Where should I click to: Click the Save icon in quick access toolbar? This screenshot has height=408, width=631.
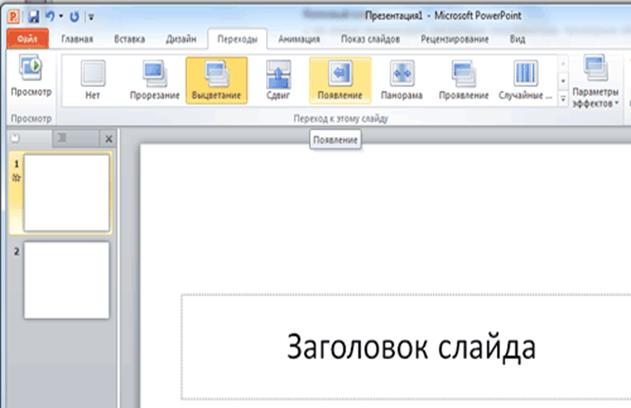[34, 16]
